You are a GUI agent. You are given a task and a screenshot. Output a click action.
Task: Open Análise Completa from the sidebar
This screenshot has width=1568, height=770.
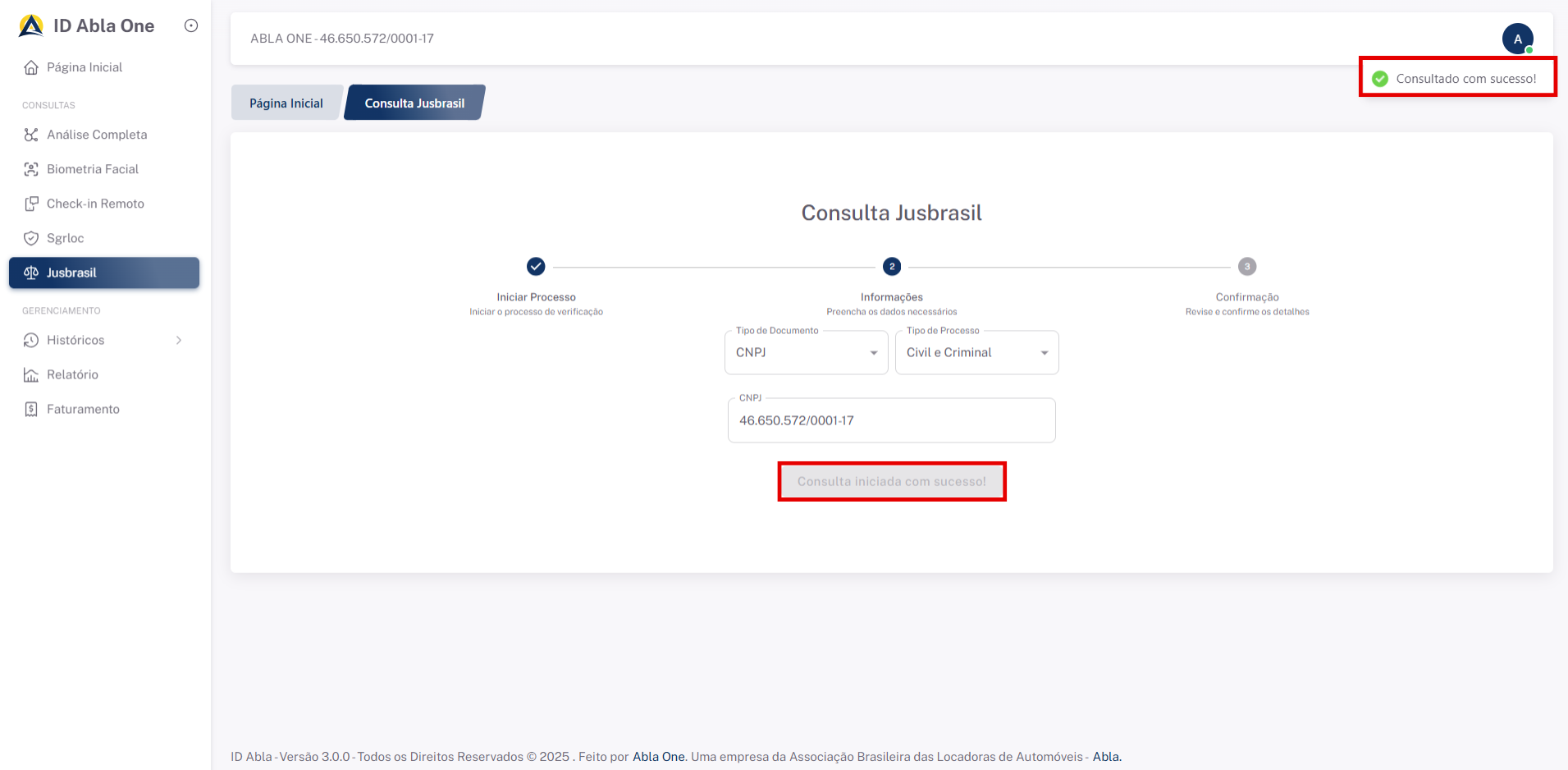pyautogui.click(x=97, y=135)
